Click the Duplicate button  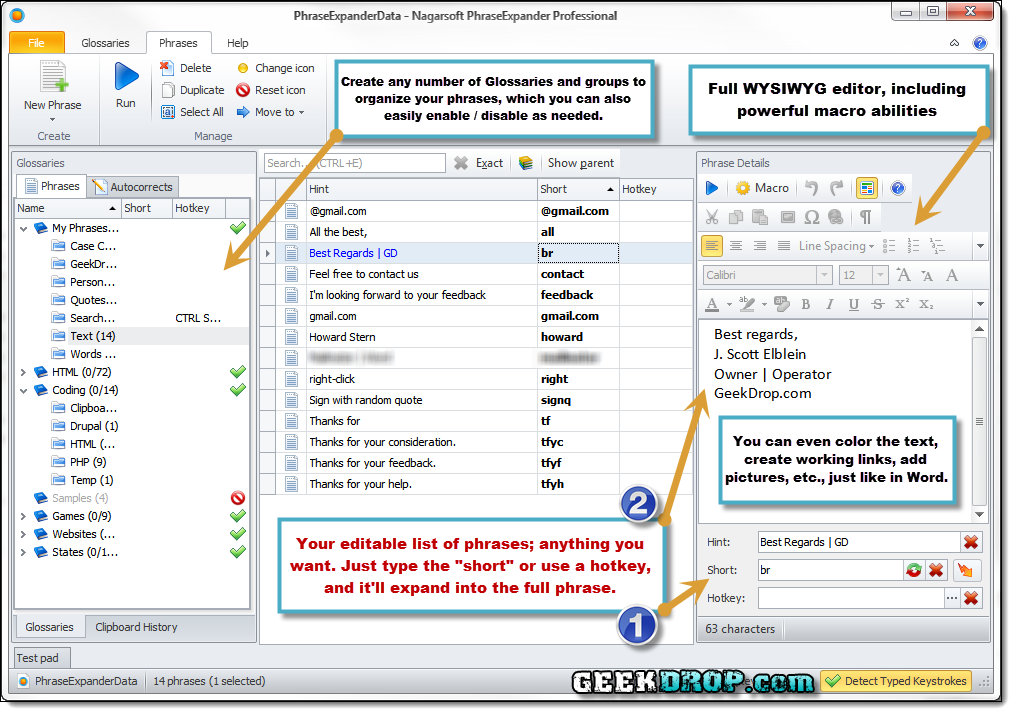(x=193, y=90)
